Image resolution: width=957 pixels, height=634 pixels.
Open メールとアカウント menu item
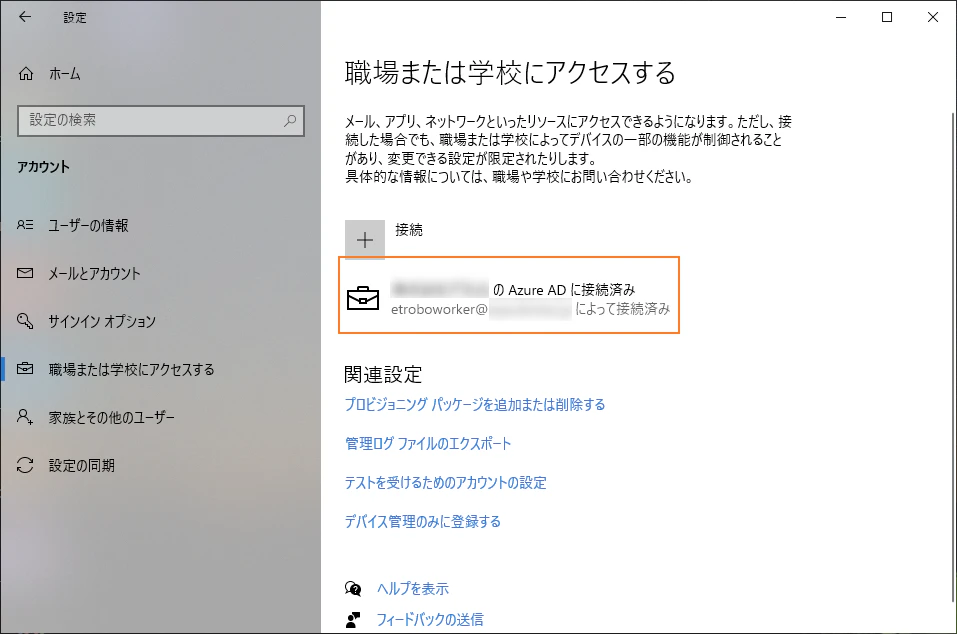click(x=94, y=273)
